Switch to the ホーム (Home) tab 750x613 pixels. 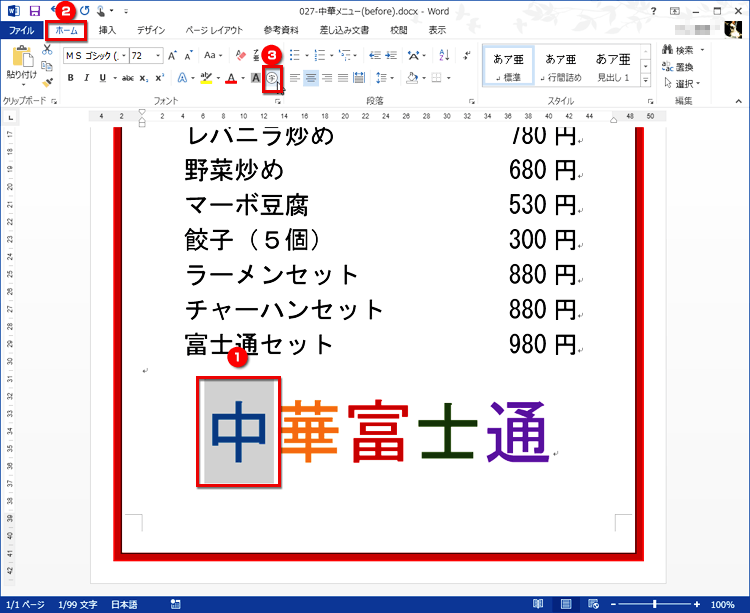[x=66, y=30]
